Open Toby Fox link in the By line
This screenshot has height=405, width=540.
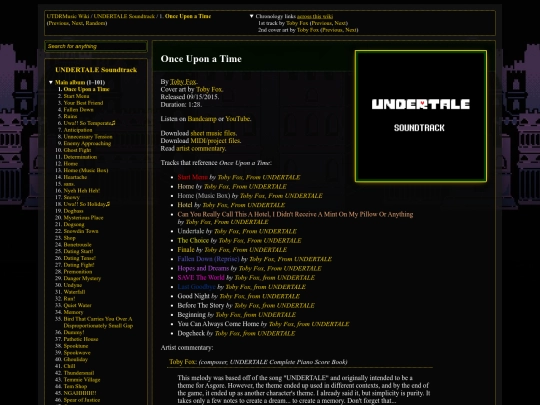point(183,82)
